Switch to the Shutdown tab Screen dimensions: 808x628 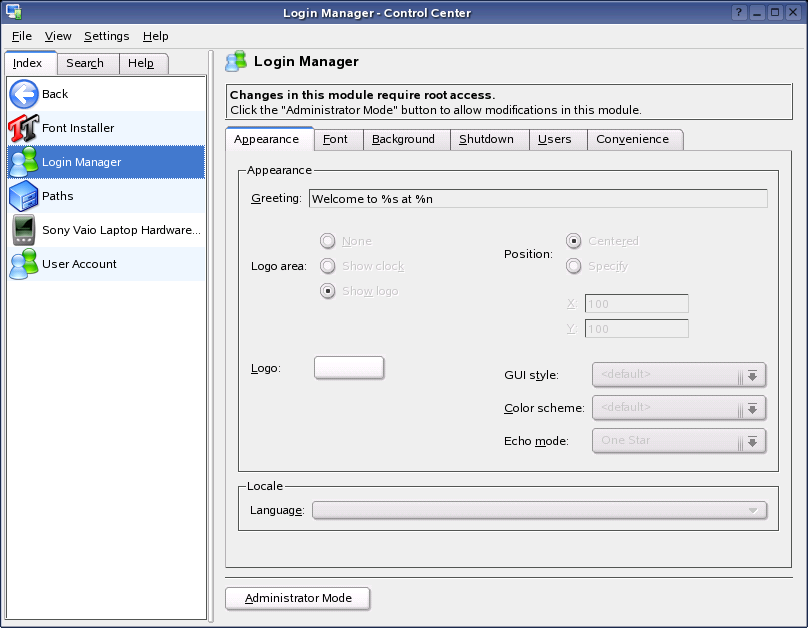point(487,139)
